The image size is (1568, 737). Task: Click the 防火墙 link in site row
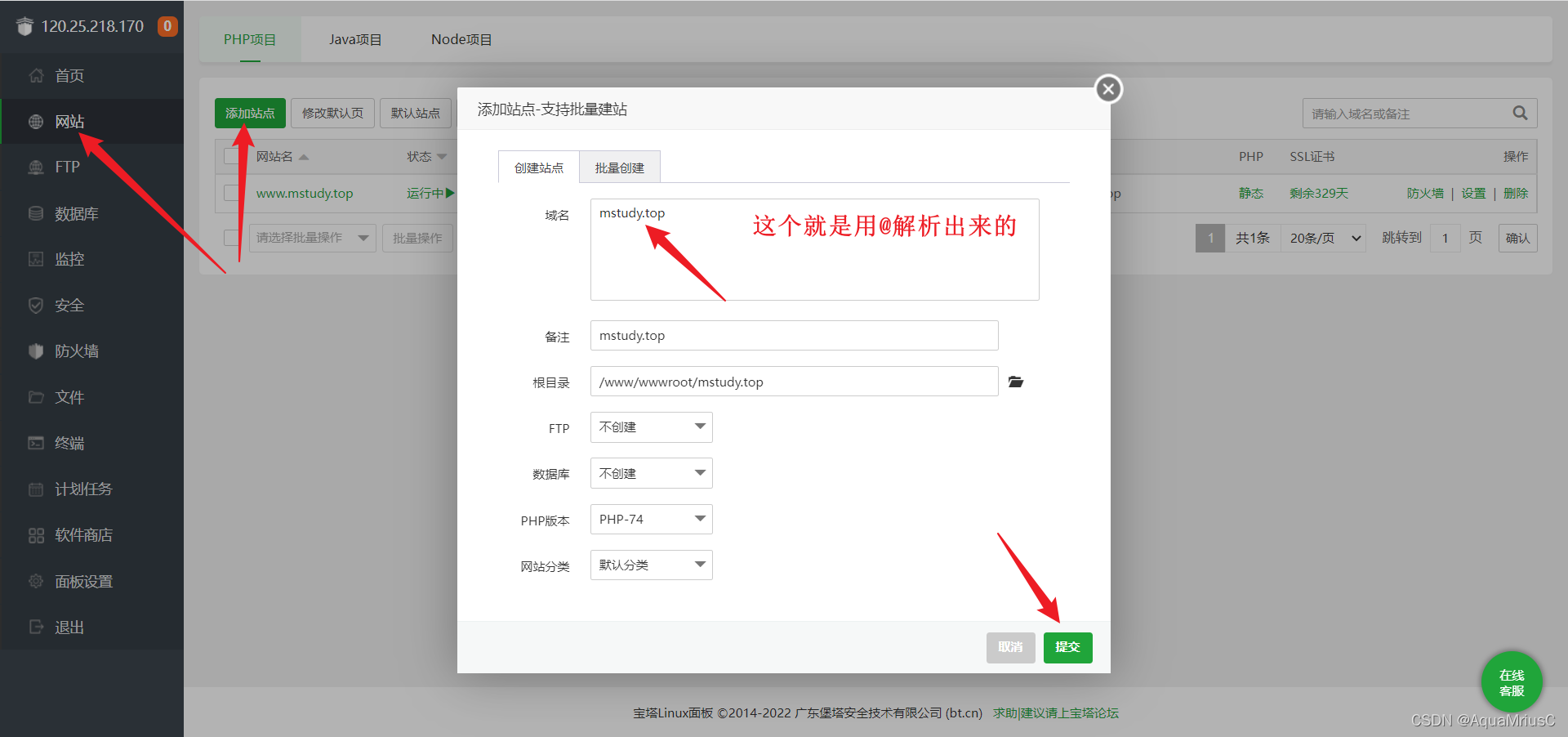pyautogui.click(x=1425, y=194)
